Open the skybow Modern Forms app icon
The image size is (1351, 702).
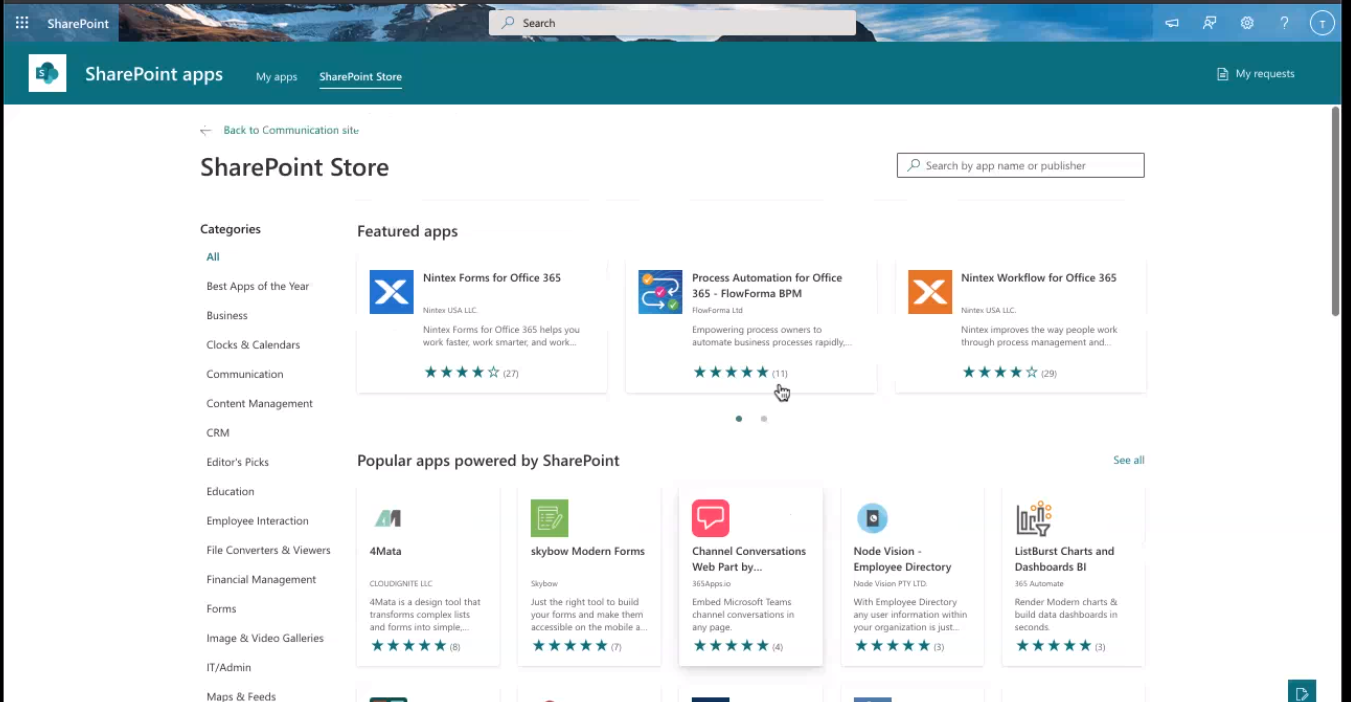pyautogui.click(x=550, y=518)
